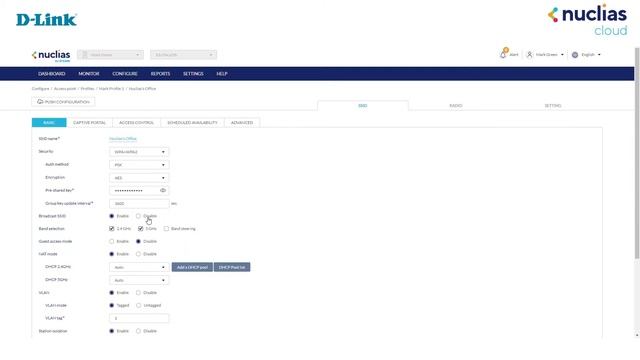Open the DHCP 5GHz dropdown
This screenshot has height=360, width=640.
pos(139,280)
